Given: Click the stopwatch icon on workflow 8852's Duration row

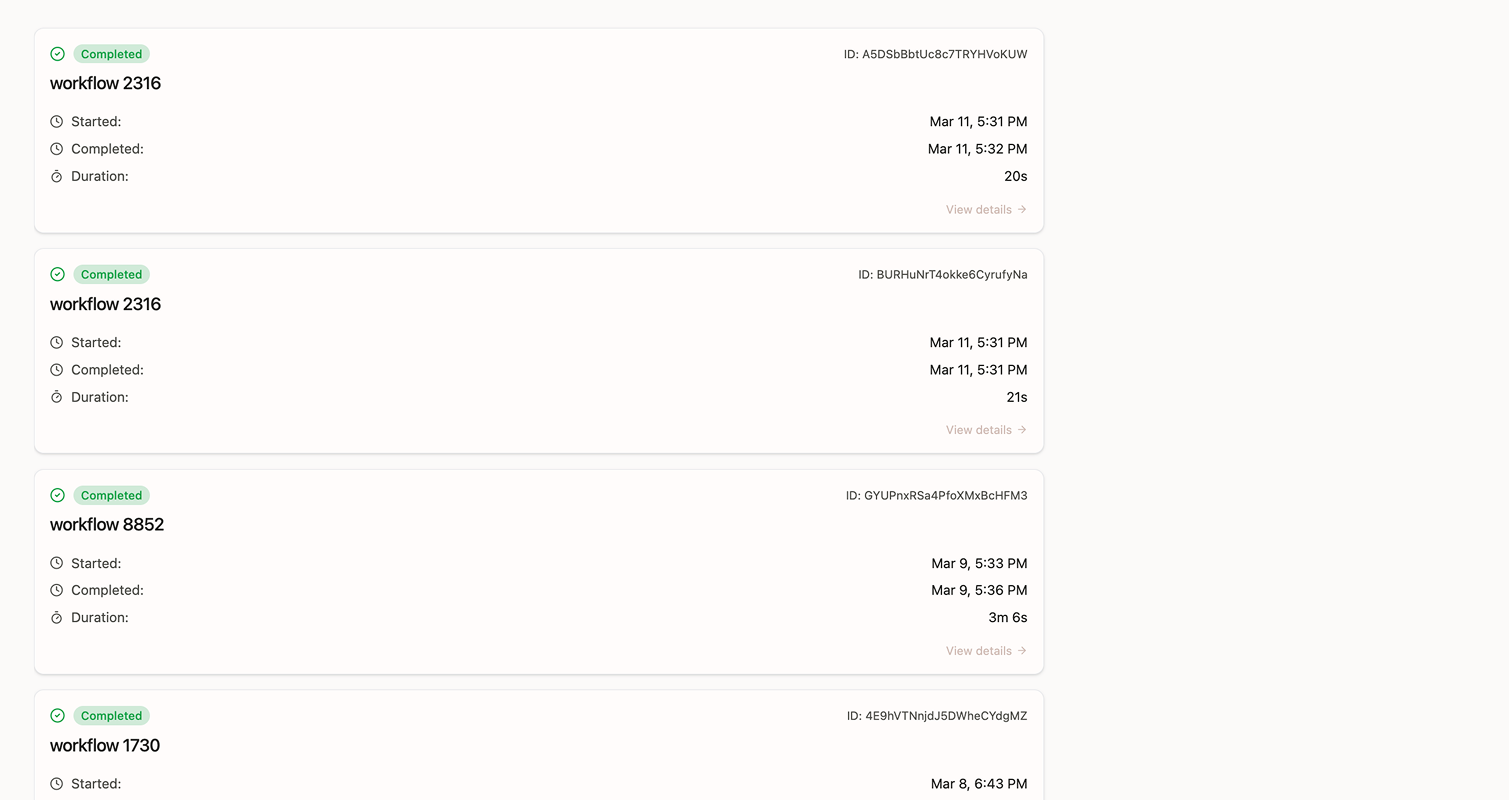Looking at the screenshot, I should 57,617.
